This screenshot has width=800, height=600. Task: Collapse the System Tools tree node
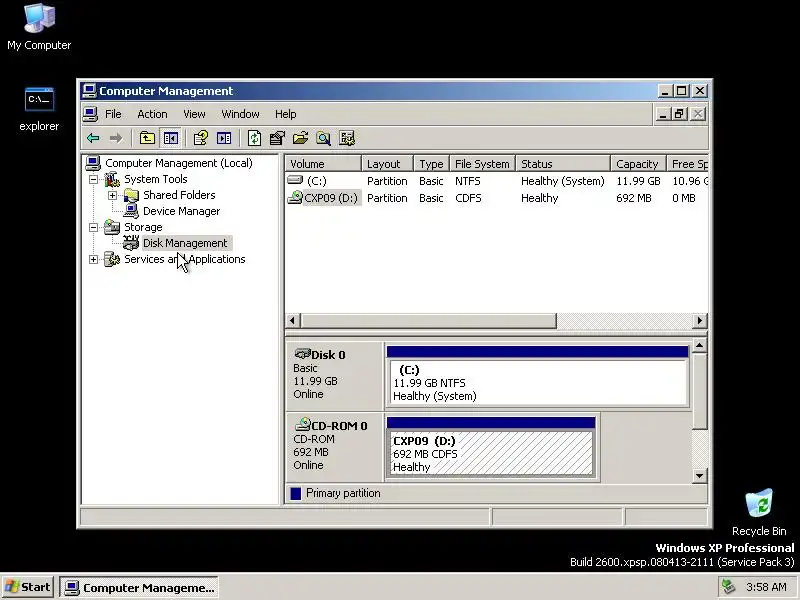point(93,179)
